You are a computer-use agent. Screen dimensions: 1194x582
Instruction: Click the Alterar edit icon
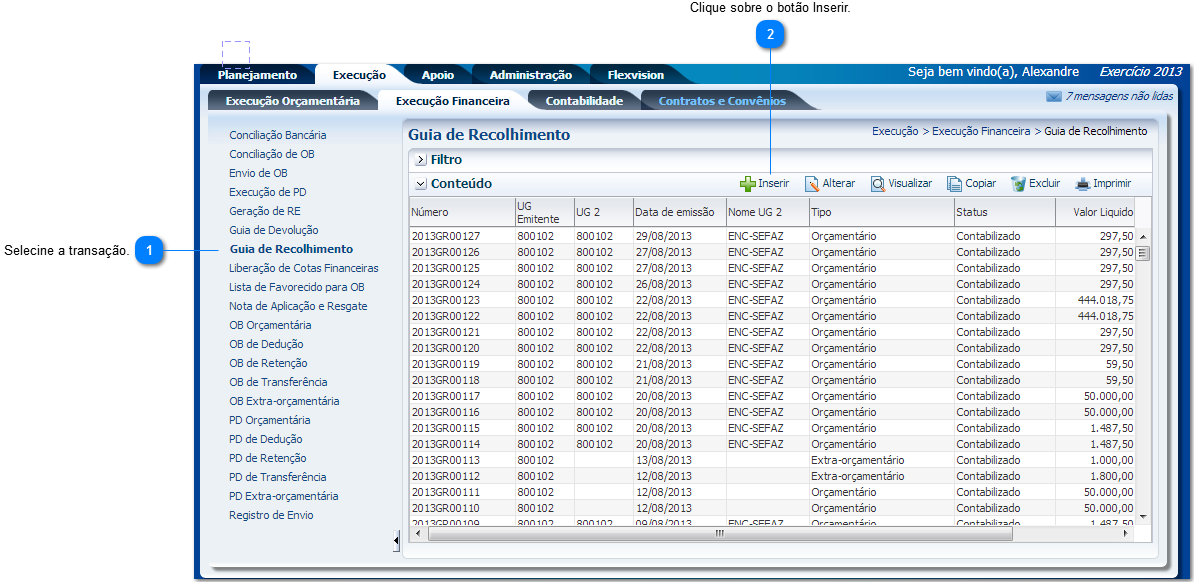pos(812,184)
